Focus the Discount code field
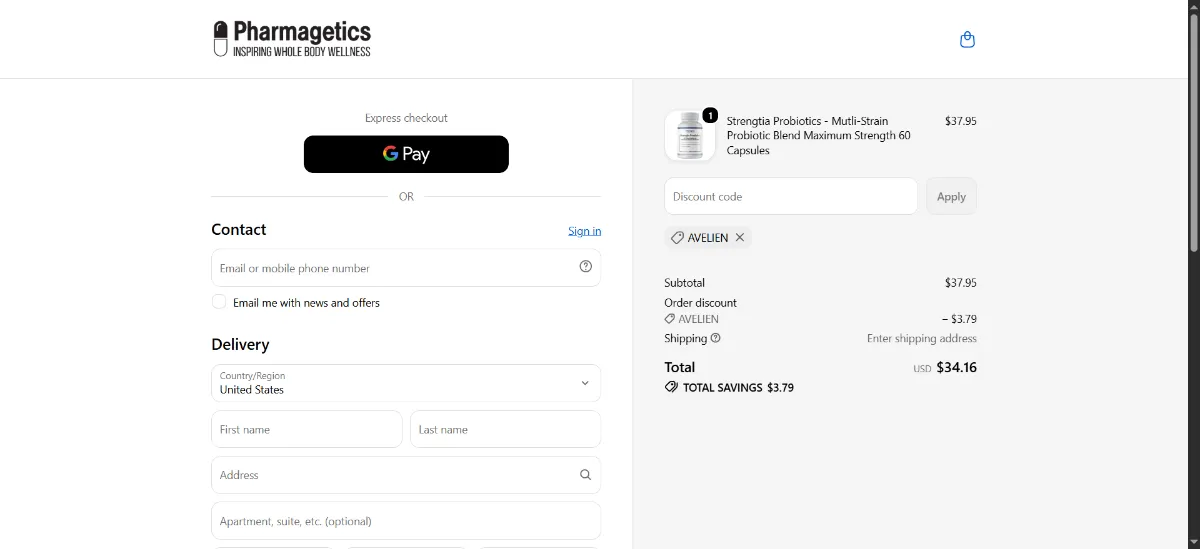This screenshot has width=1200, height=549. click(x=791, y=196)
